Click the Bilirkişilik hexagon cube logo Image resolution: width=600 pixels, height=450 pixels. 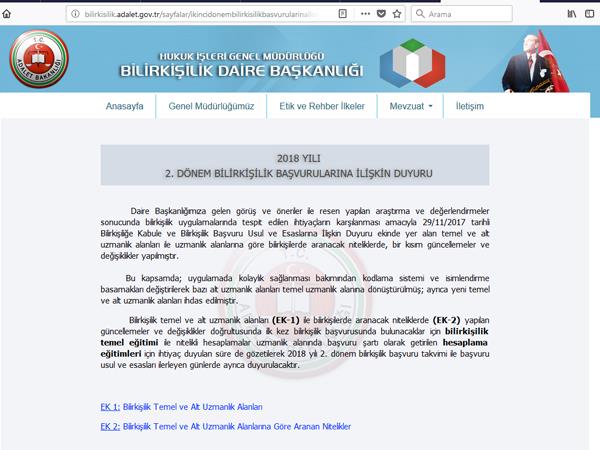click(412, 63)
